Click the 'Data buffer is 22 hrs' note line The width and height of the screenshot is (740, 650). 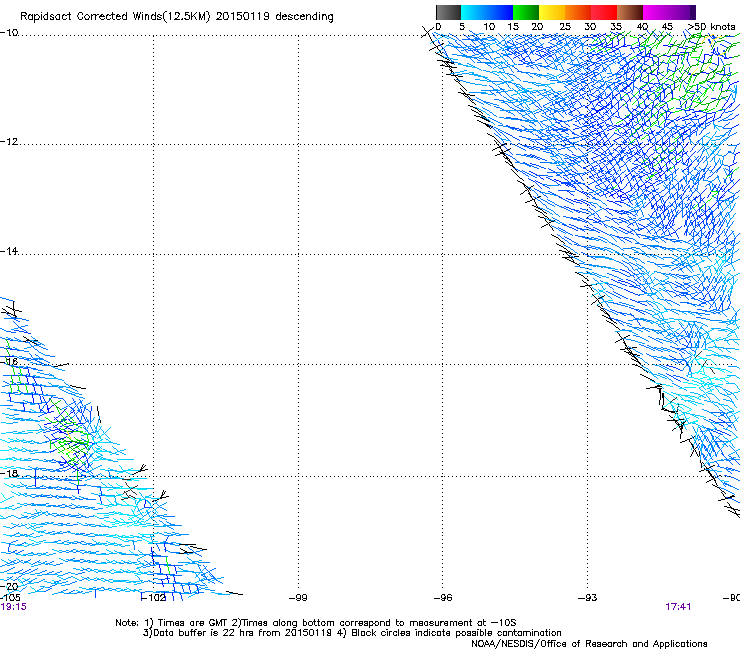(x=352, y=633)
